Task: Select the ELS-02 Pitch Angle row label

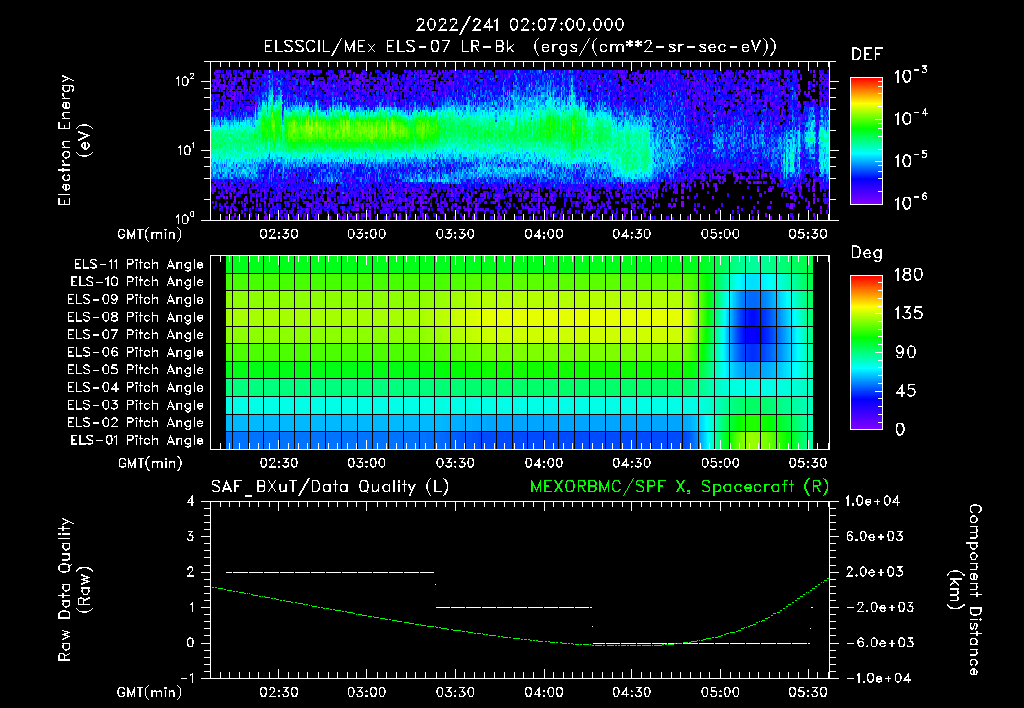Action: click(135, 423)
